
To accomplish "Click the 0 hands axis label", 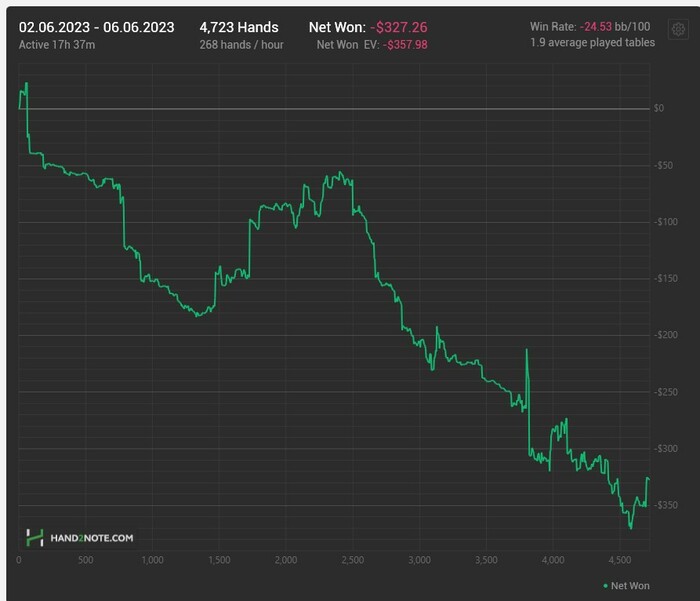I will pos(19,560).
